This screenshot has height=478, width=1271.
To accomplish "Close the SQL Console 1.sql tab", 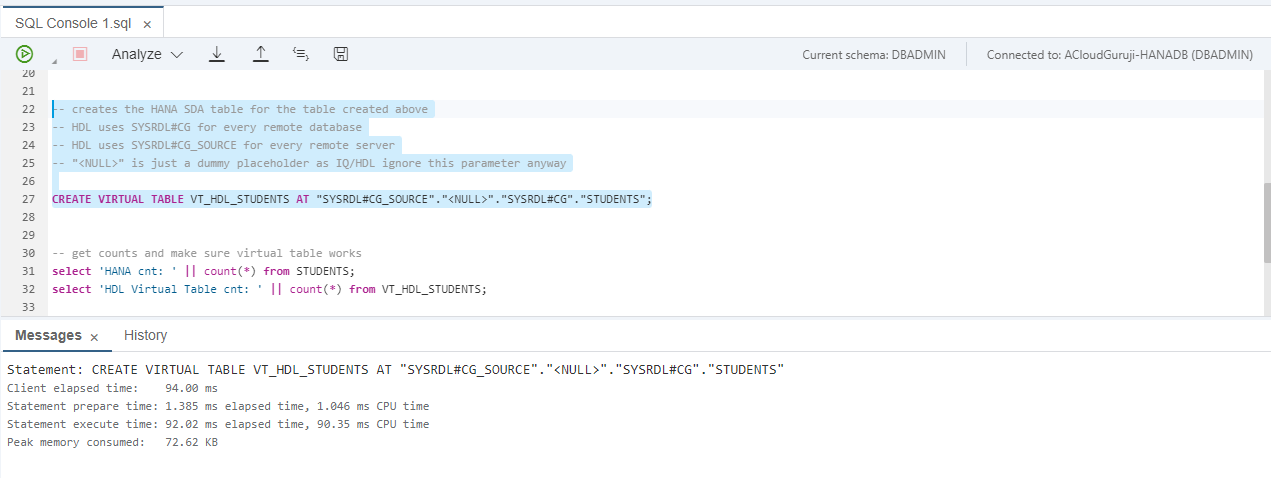I will tap(147, 23).
